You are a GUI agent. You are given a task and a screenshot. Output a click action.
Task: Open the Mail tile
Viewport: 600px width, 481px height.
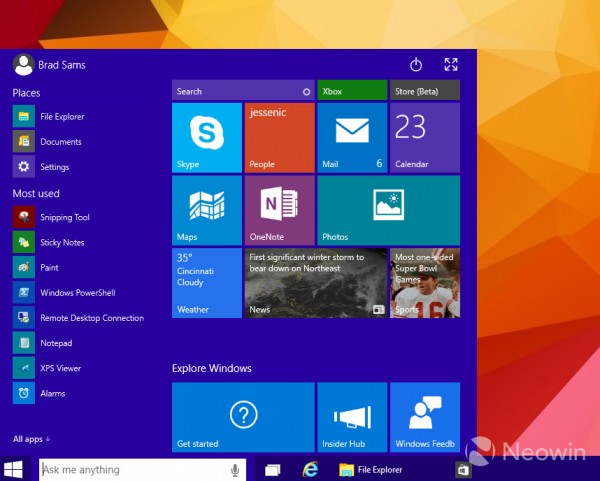coord(352,137)
